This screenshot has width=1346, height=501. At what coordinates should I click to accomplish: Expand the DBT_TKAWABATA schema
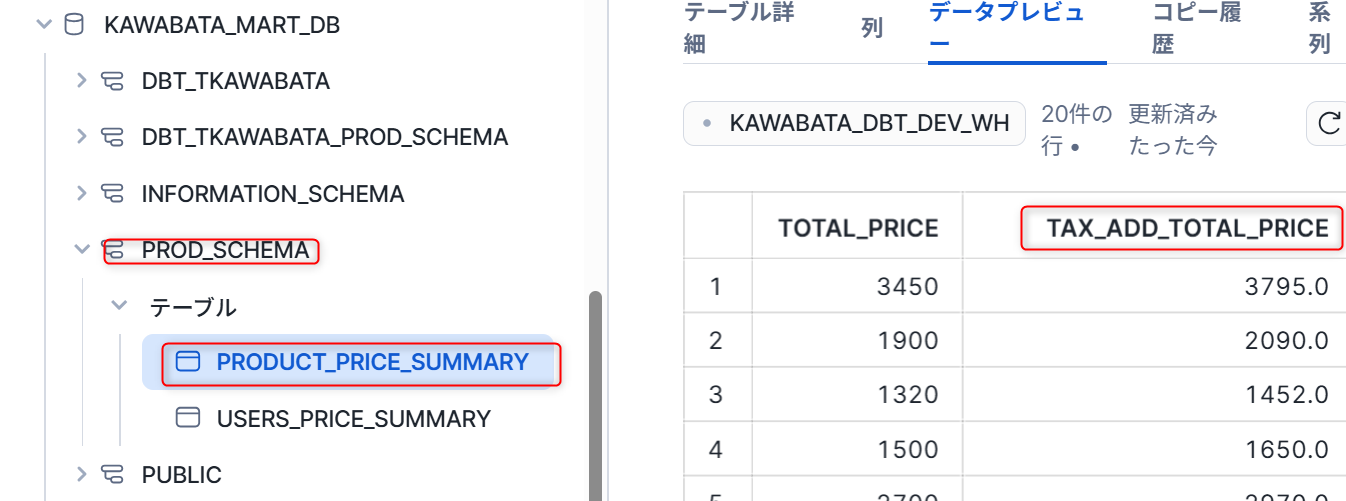coord(82,81)
